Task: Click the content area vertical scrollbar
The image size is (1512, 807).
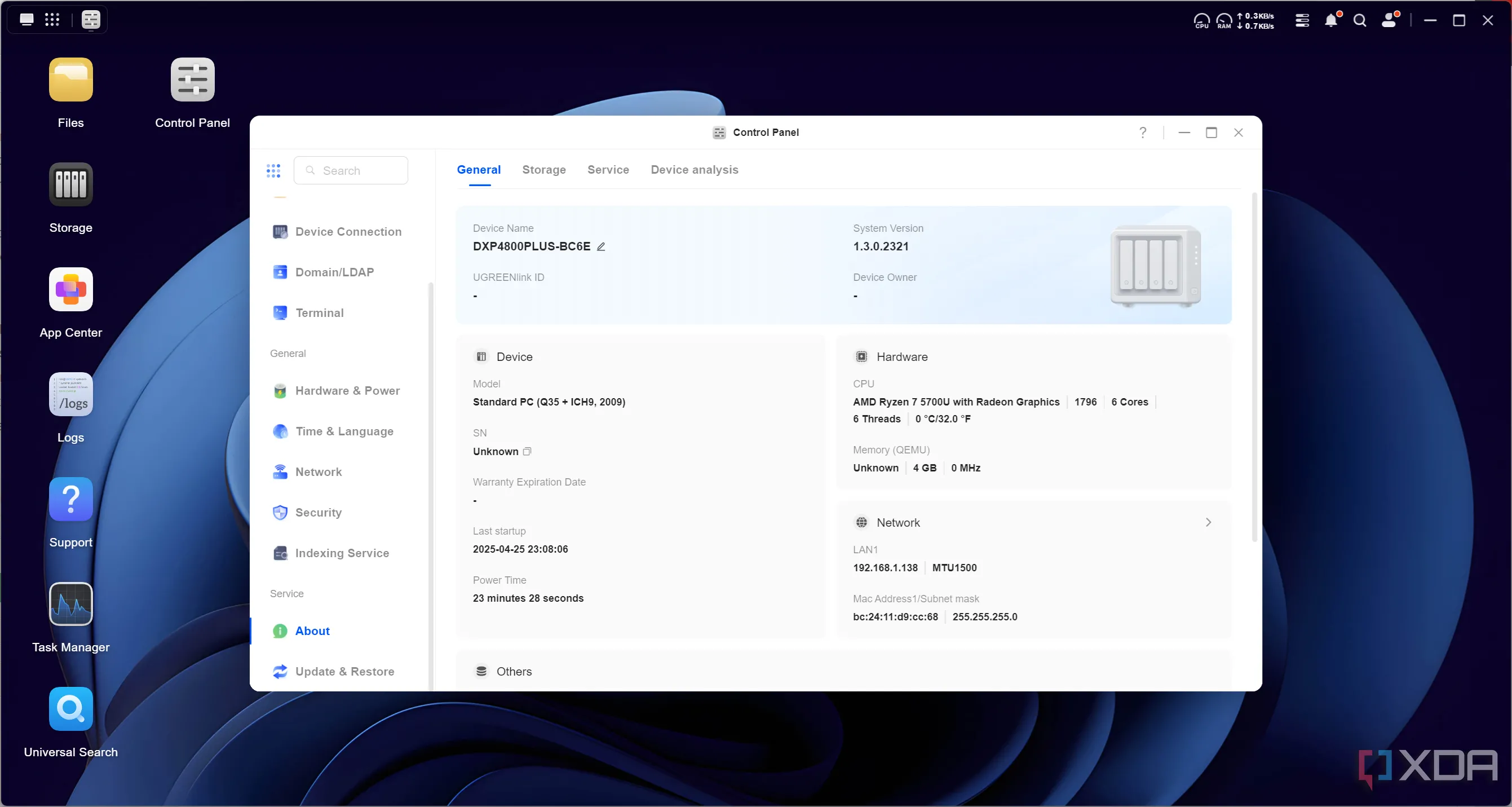Action: (1254, 367)
